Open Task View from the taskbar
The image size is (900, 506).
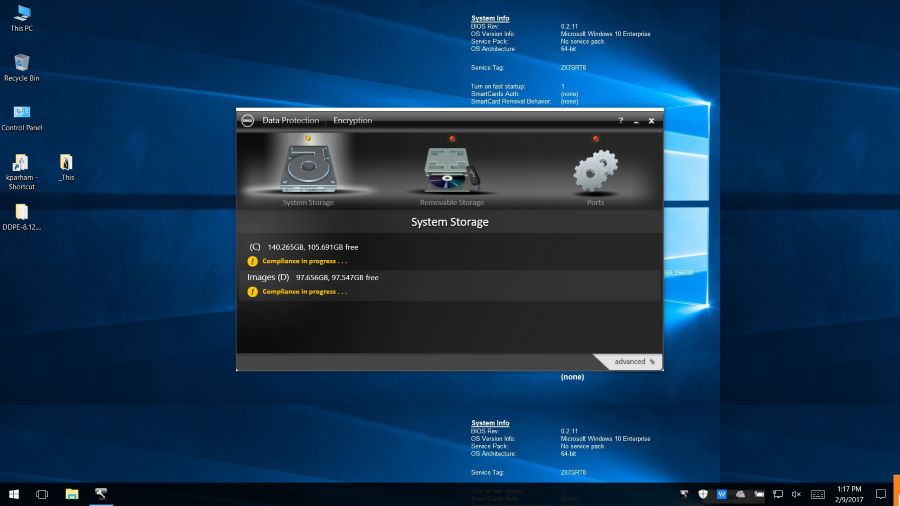pyautogui.click(x=42, y=494)
